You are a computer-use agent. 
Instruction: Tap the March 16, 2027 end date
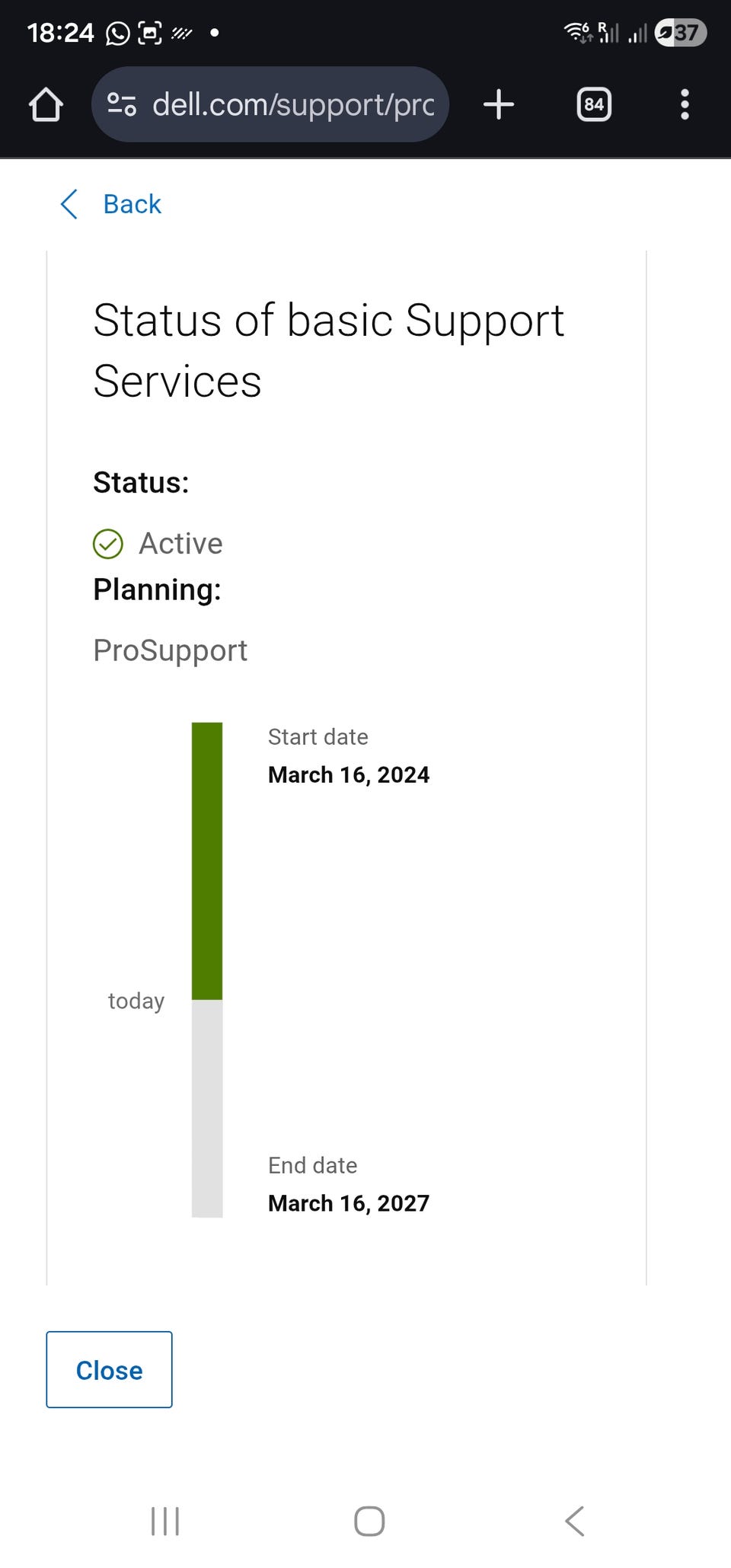point(349,1203)
